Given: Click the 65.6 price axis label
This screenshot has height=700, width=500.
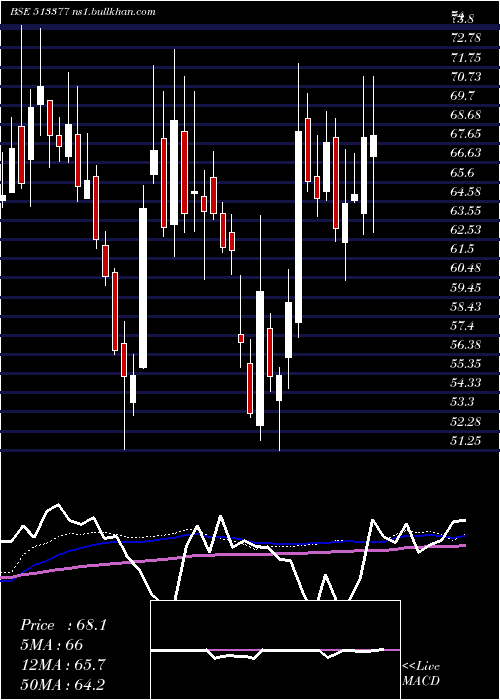Looking at the screenshot, I should point(463,172).
